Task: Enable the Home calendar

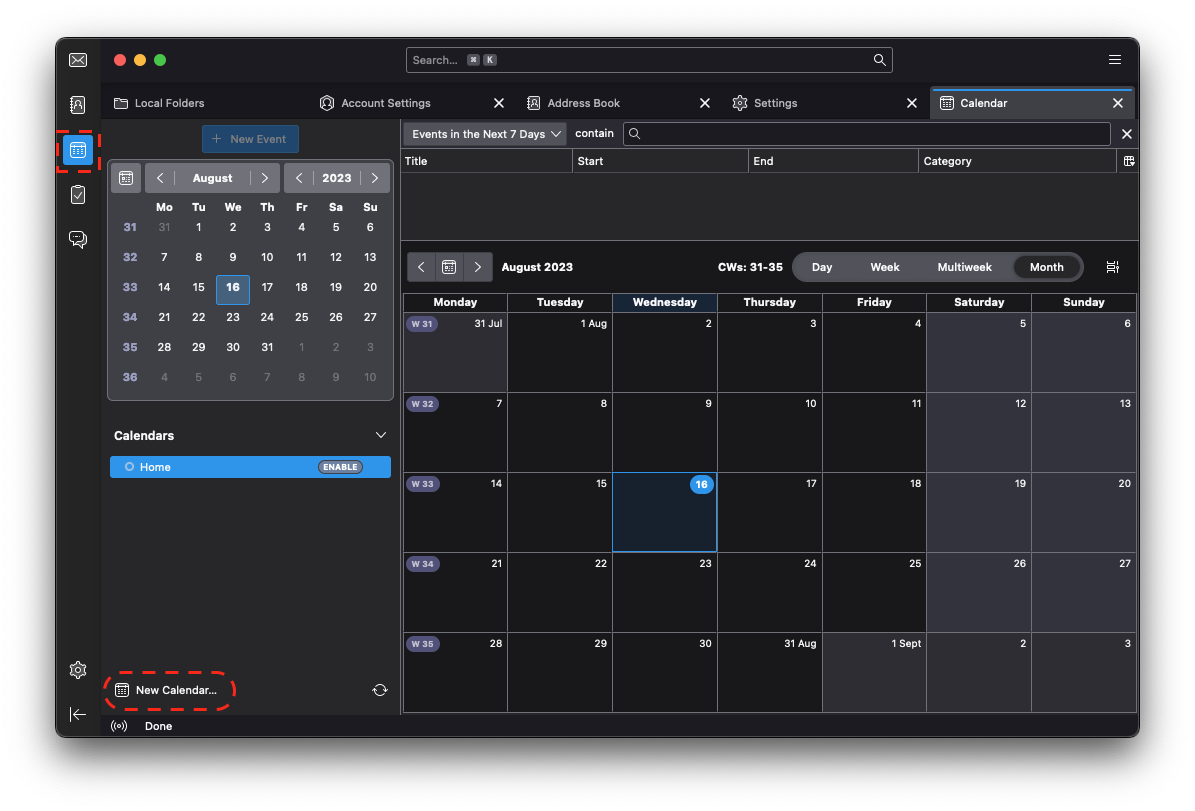Action: [340, 466]
